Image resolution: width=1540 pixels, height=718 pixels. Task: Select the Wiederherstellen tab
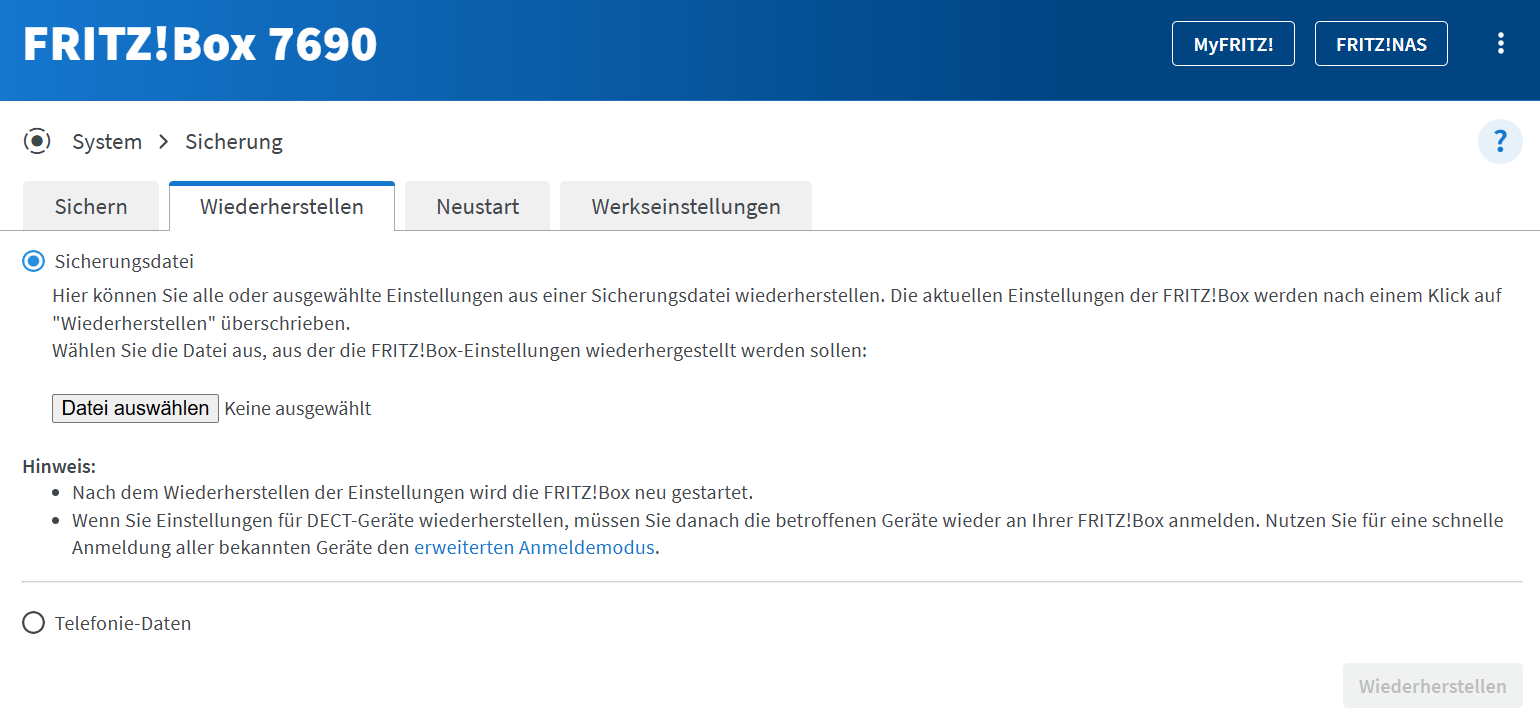[281, 207]
